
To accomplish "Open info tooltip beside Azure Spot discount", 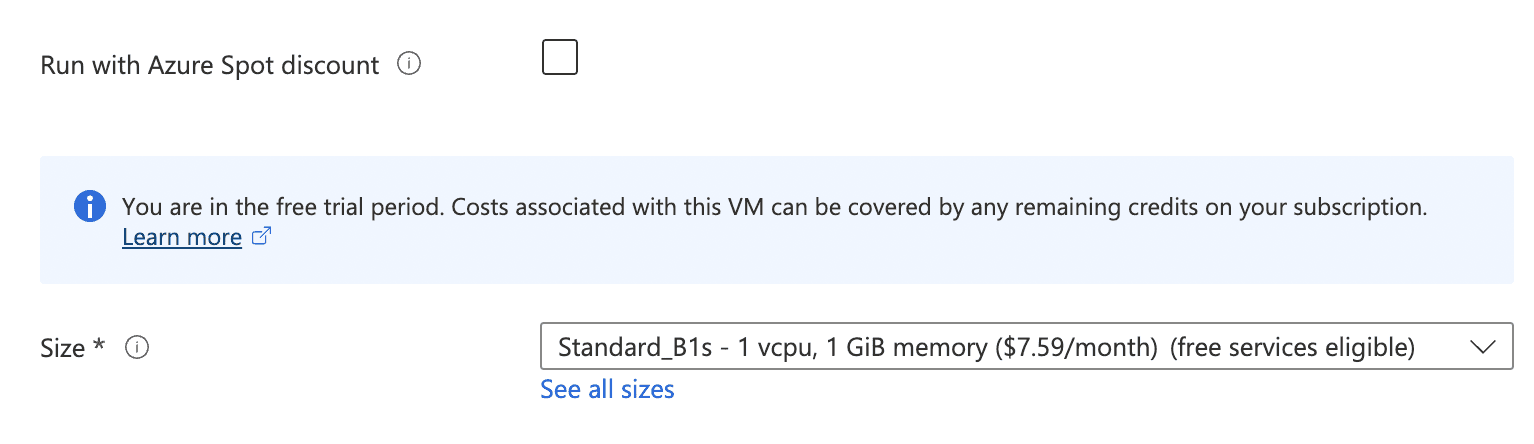I will 408,64.
